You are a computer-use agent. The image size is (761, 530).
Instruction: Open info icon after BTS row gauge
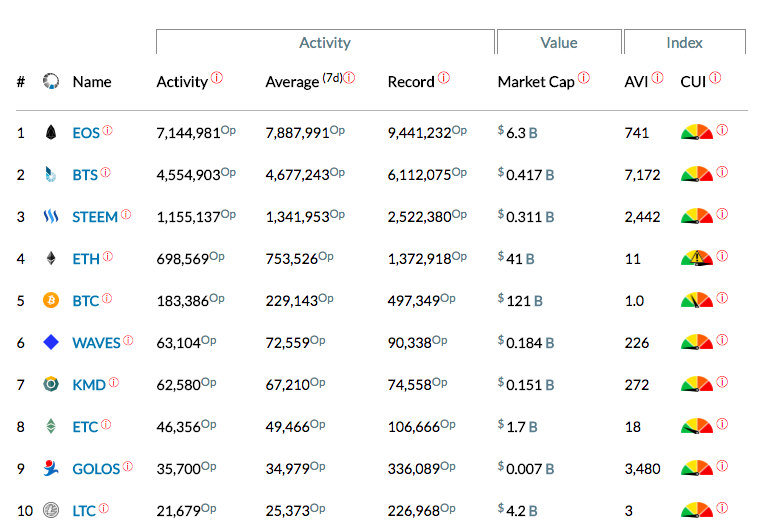[722, 172]
